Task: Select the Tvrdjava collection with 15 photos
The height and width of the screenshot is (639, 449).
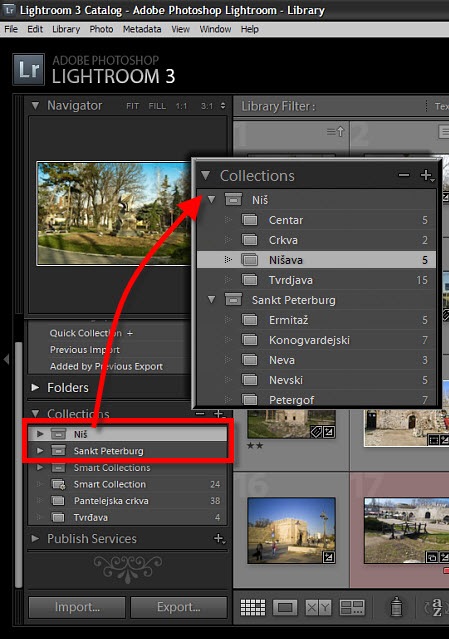Action: [316, 280]
